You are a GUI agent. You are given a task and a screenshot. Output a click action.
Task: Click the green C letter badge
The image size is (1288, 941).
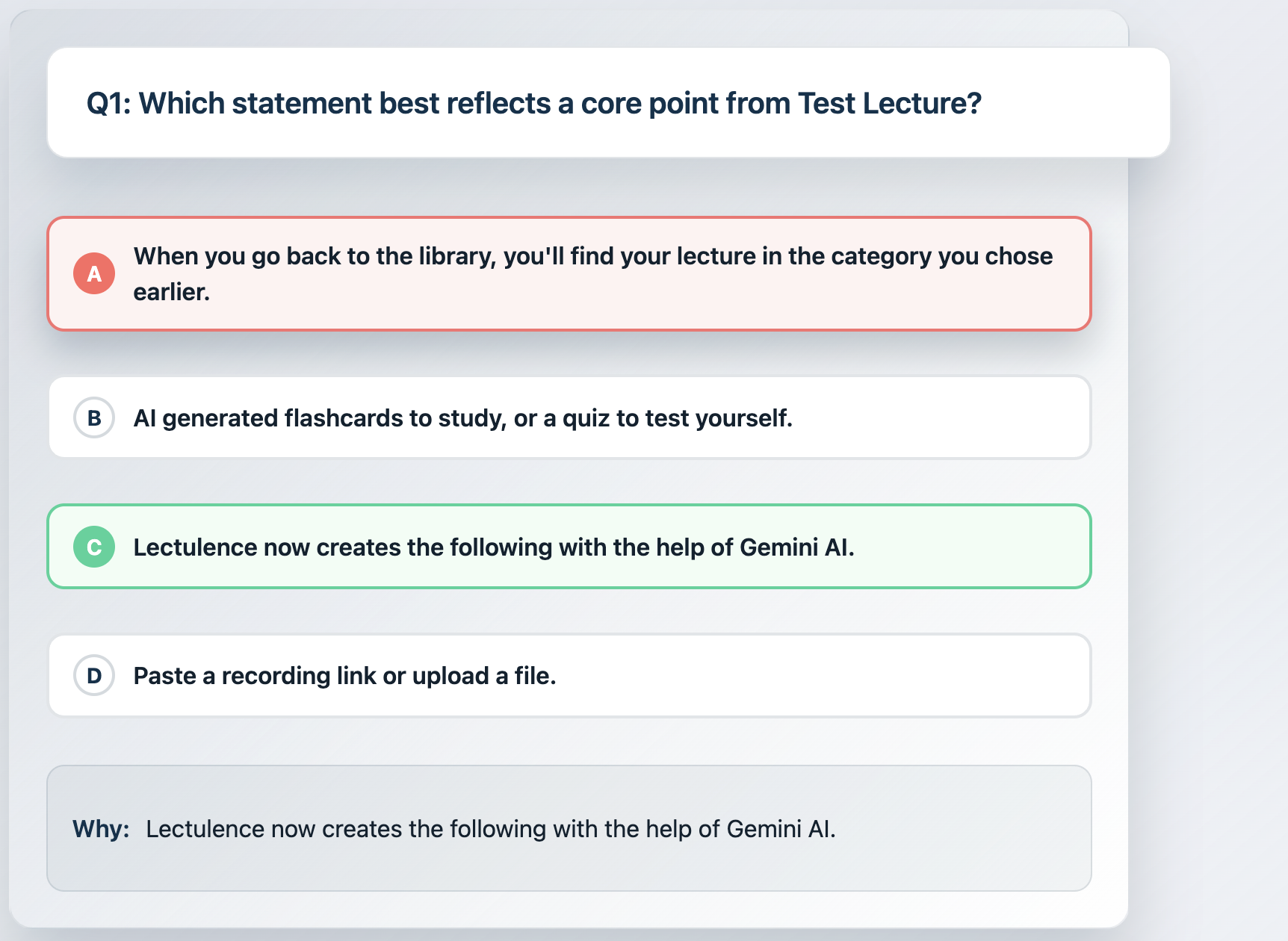[94, 547]
